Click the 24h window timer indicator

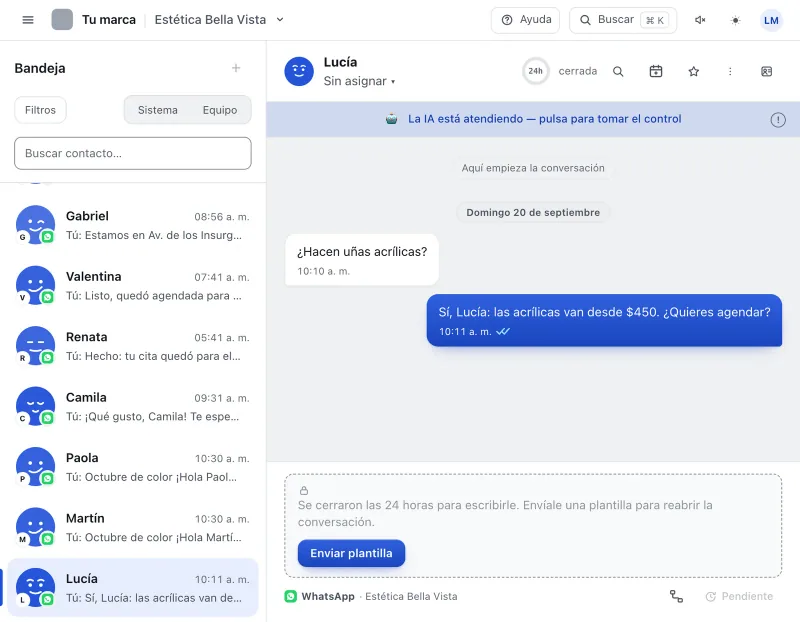[535, 71]
